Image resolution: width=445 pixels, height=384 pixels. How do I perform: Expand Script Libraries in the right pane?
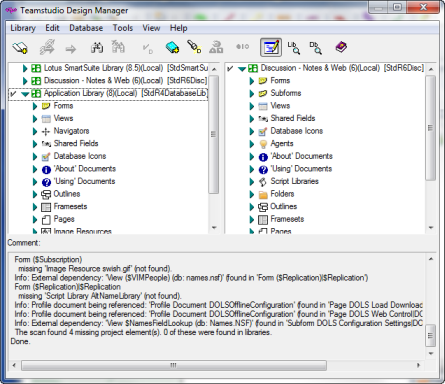252,182
